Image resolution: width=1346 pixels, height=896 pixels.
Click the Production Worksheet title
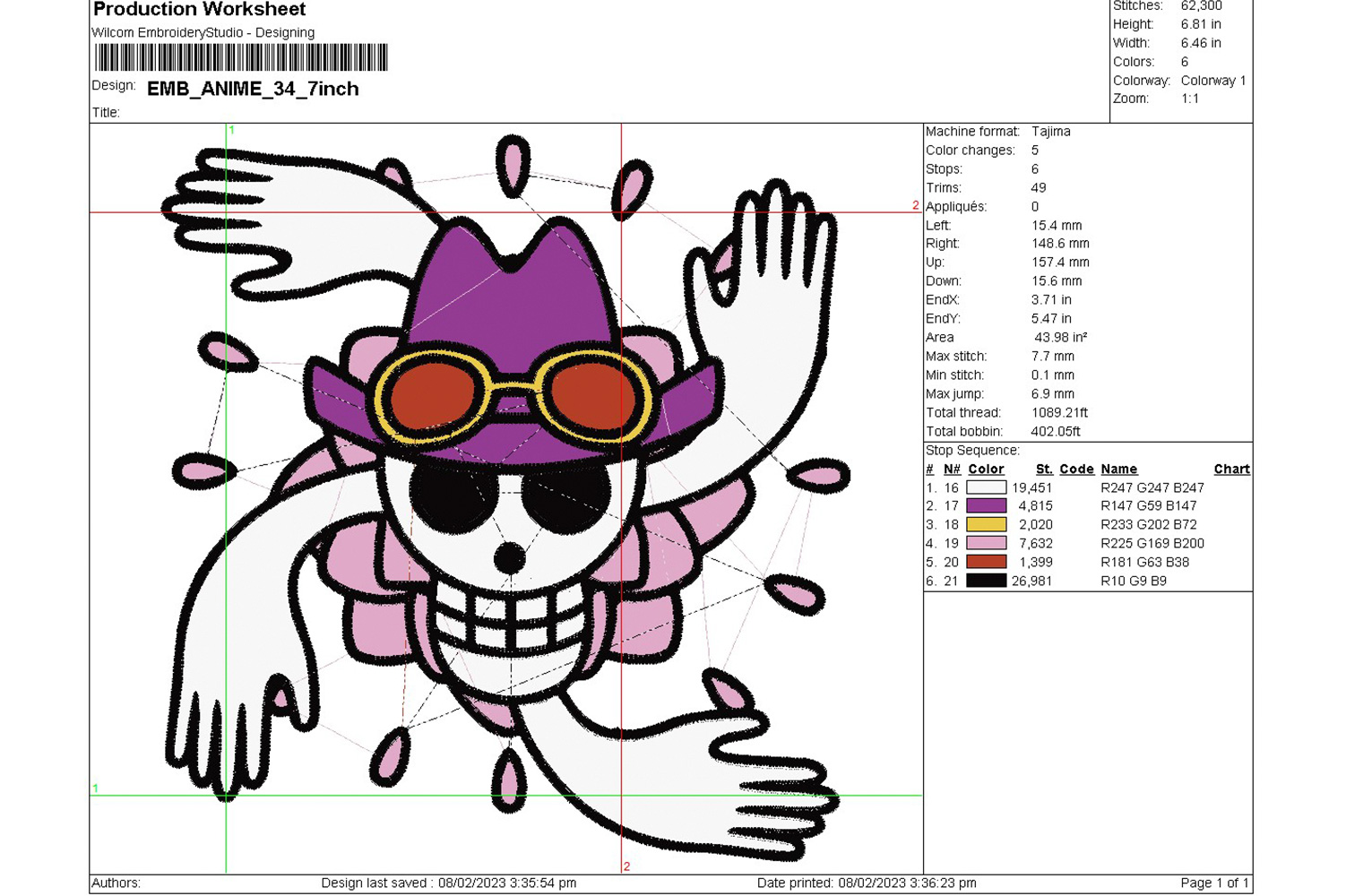tap(199, 10)
